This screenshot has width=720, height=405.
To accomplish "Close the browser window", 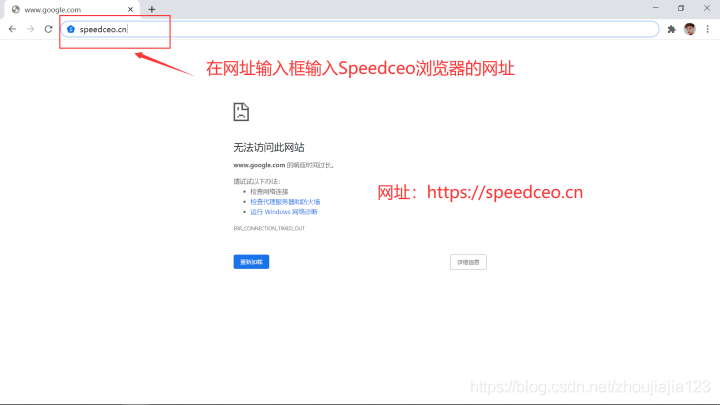I will tap(707, 8).
